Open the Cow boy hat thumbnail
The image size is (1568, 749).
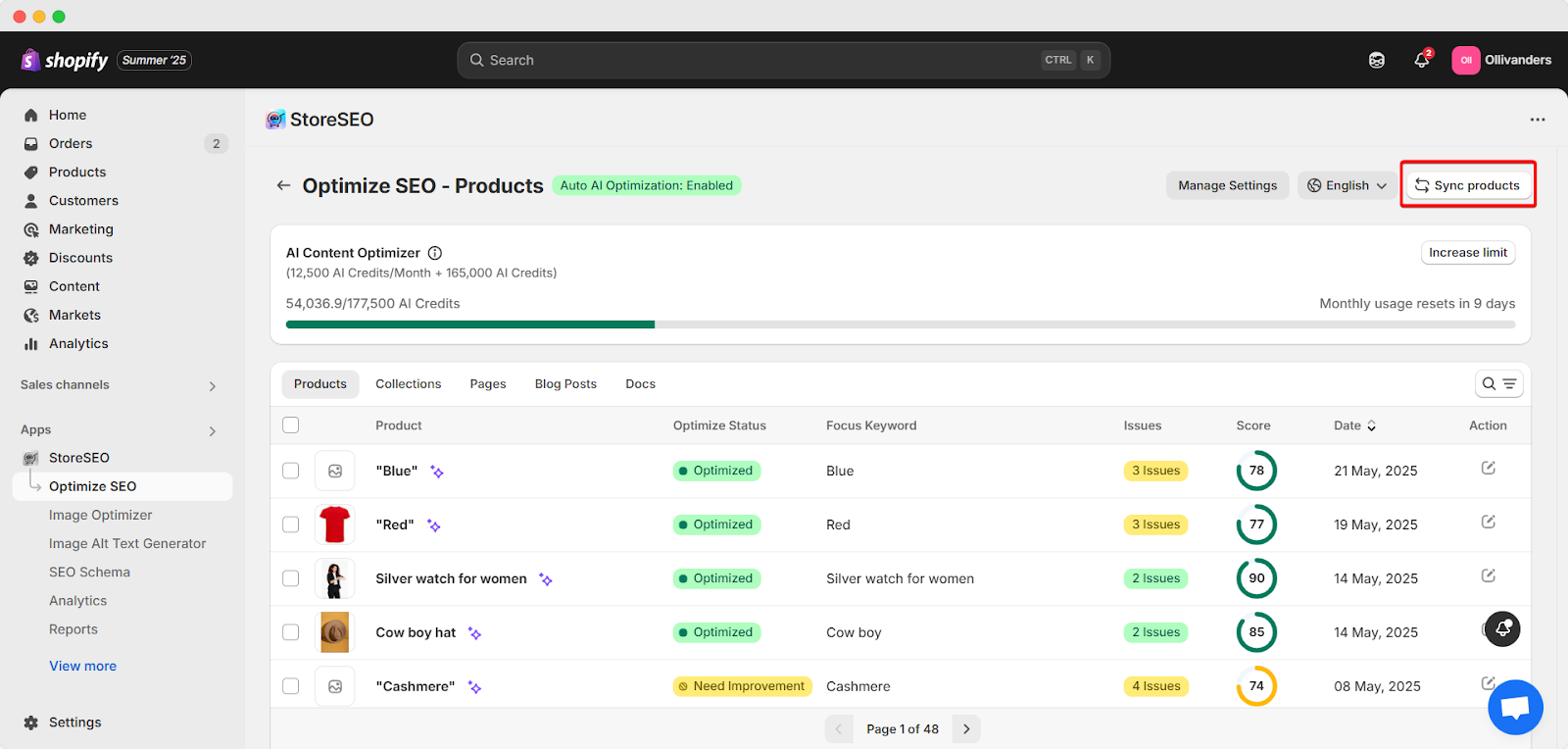click(x=335, y=632)
